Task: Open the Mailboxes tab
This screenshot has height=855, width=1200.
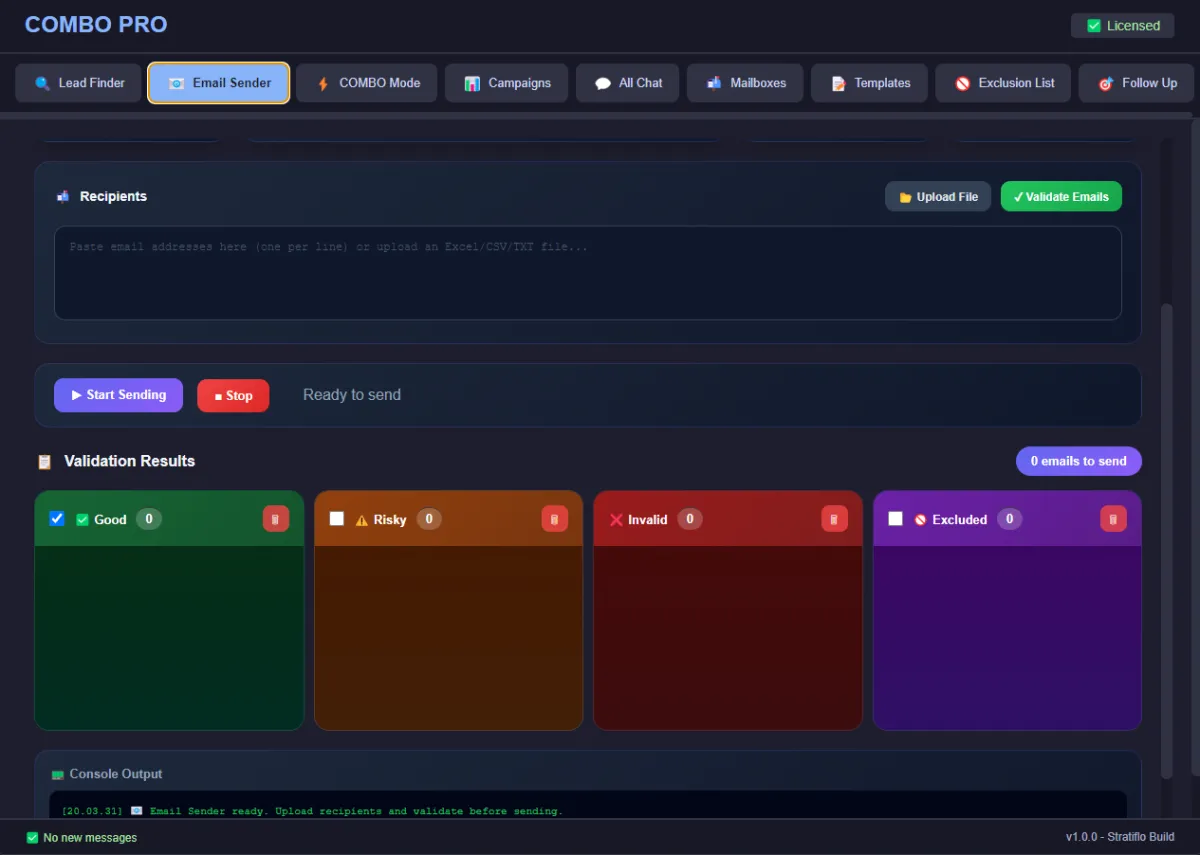Action: point(744,83)
